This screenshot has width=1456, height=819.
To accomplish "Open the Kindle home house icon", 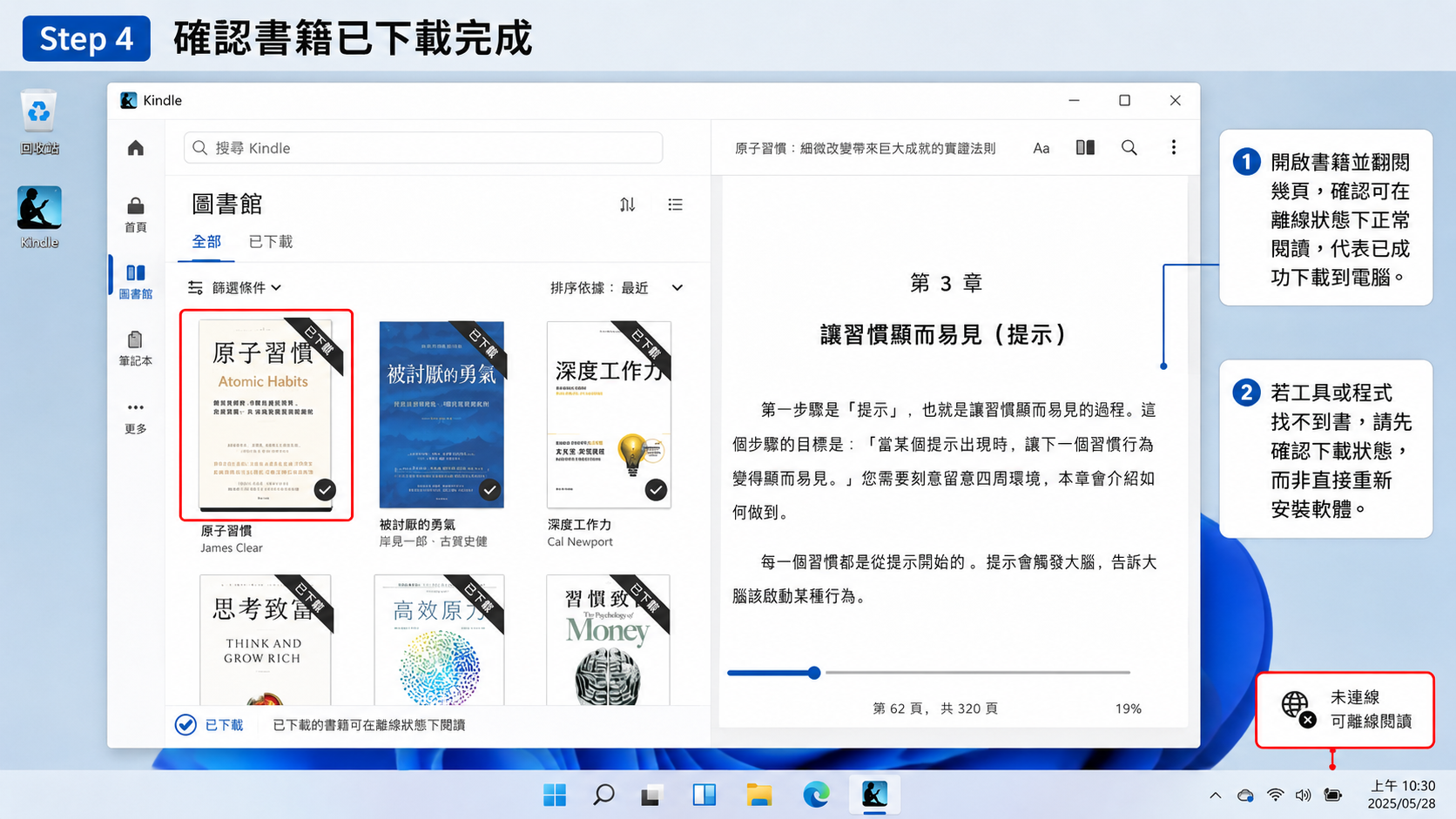I will (x=136, y=148).
